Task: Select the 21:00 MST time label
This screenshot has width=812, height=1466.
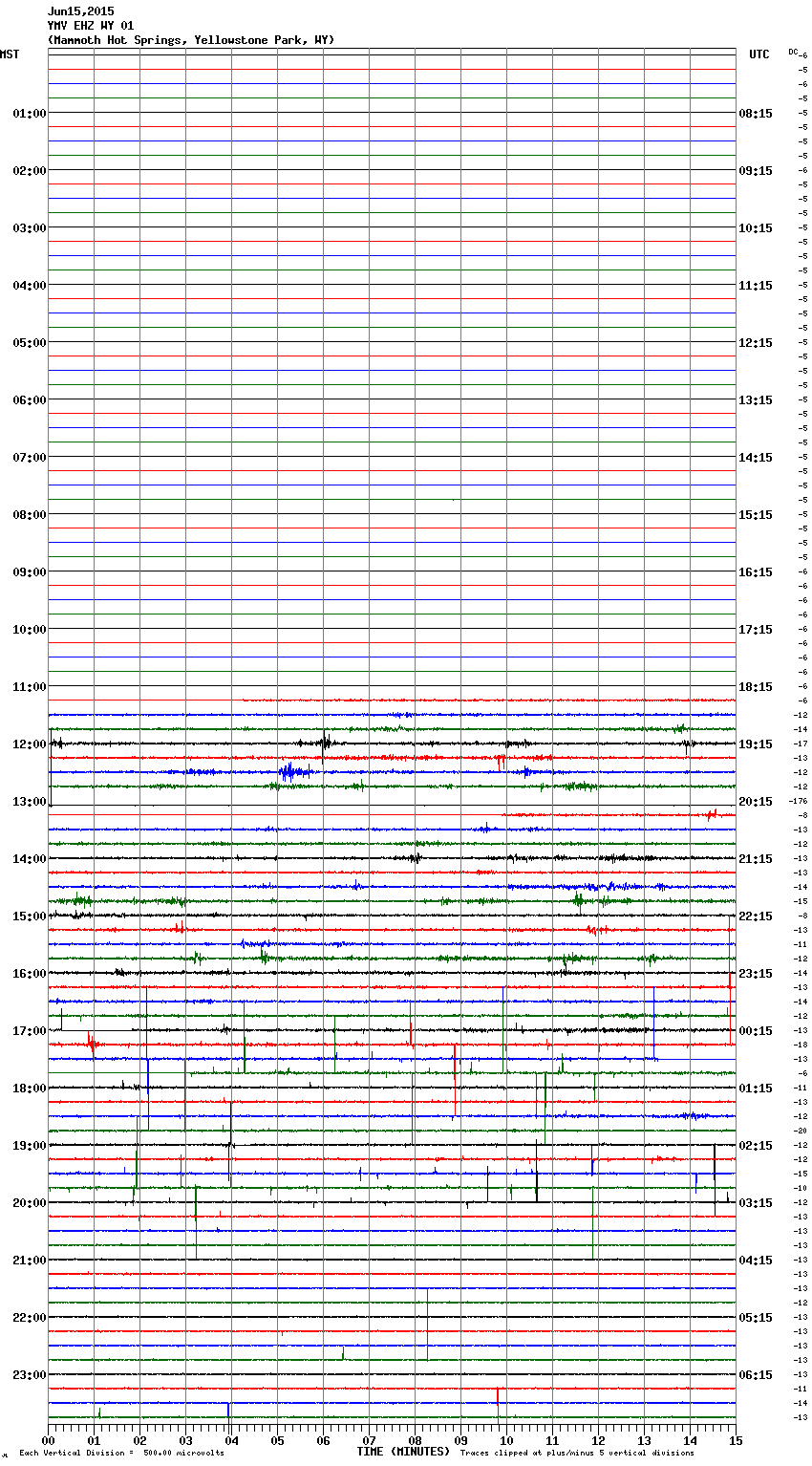Action: coord(30,1261)
